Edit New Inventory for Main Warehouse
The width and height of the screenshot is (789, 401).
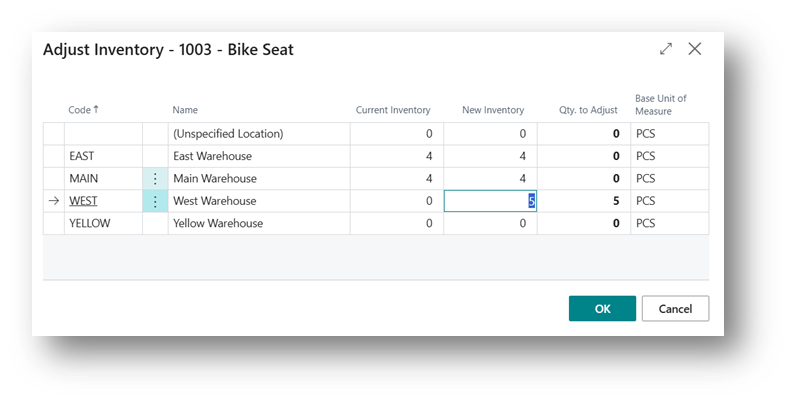pyautogui.click(x=490, y=179)
